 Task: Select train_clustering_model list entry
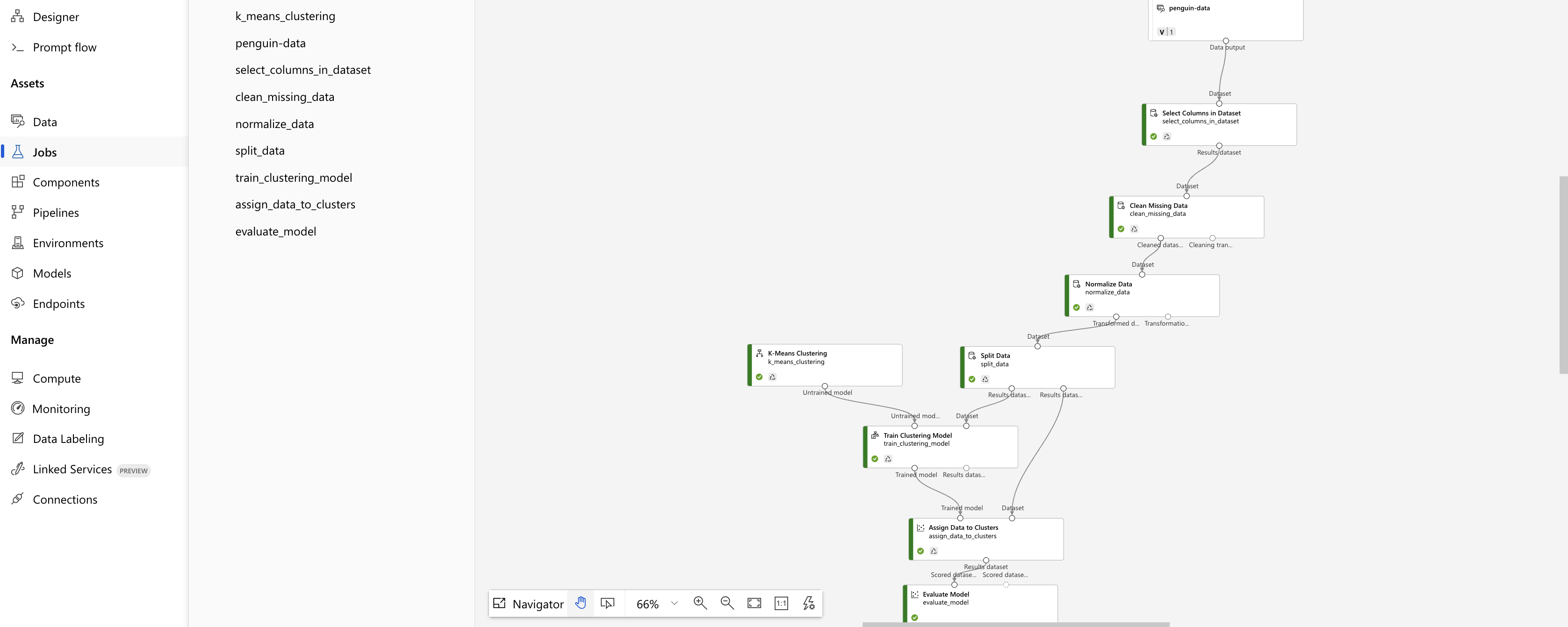(x=294, y=178)
